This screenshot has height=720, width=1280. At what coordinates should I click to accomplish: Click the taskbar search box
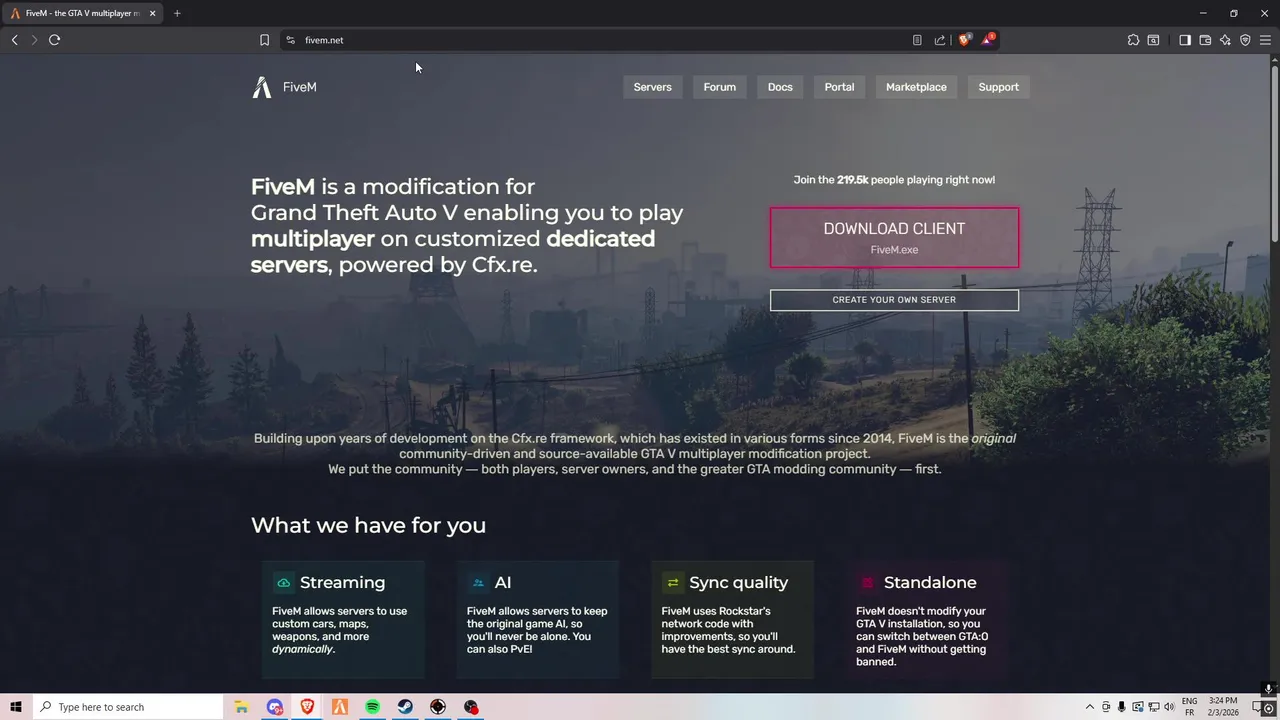(130, 707)
